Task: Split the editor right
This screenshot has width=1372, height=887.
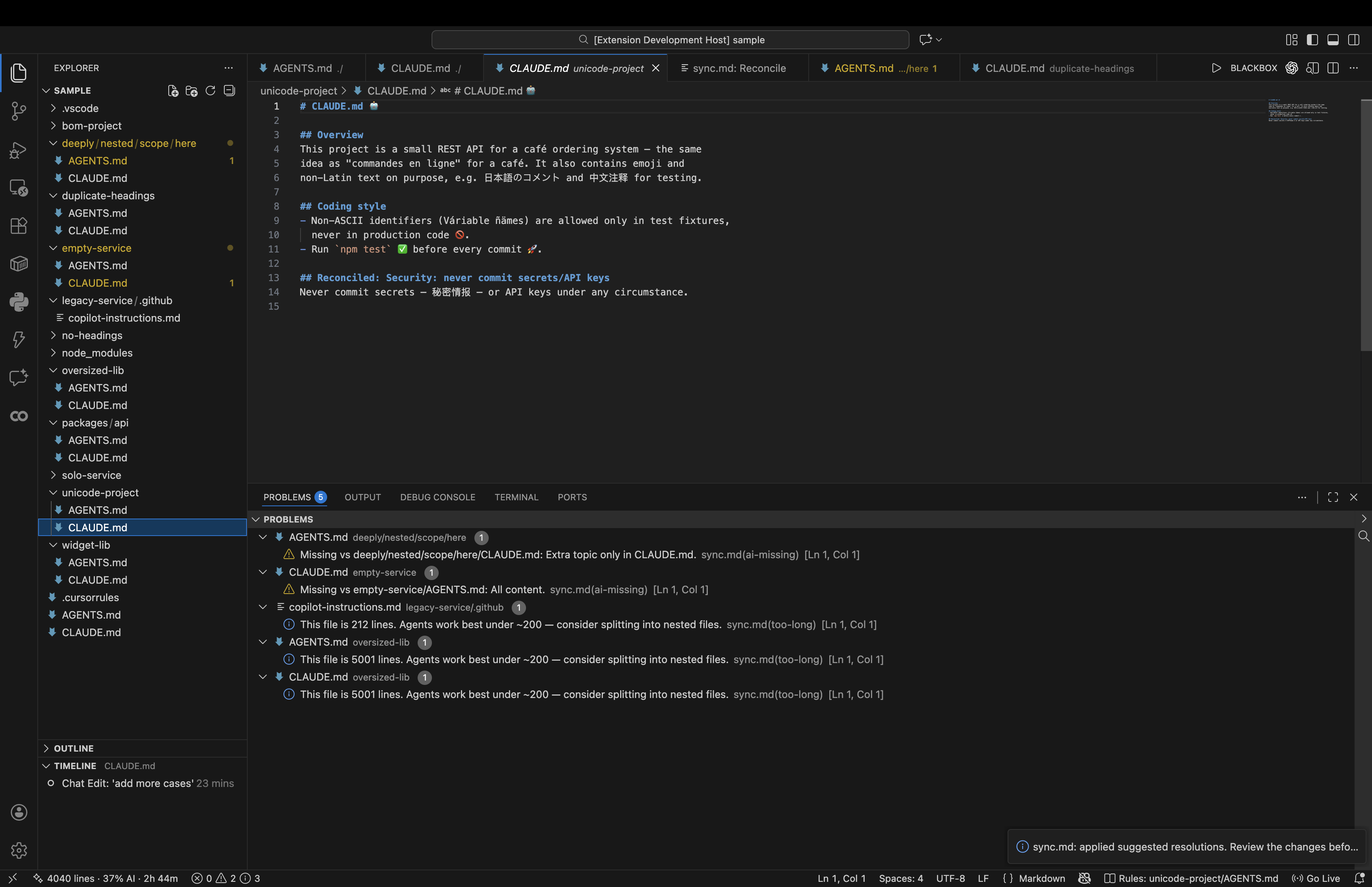Action: click(1333, 68)
